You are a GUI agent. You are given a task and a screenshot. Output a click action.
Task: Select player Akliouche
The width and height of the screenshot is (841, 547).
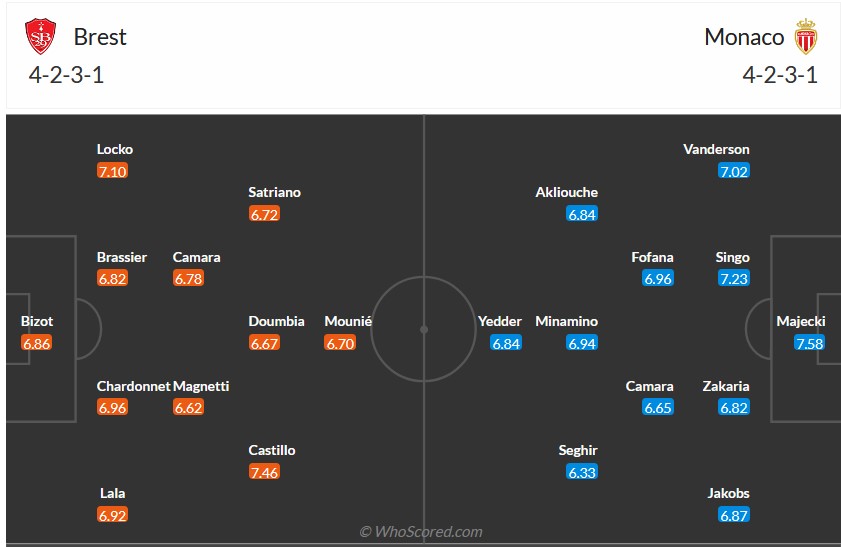(x=567, y=192)
